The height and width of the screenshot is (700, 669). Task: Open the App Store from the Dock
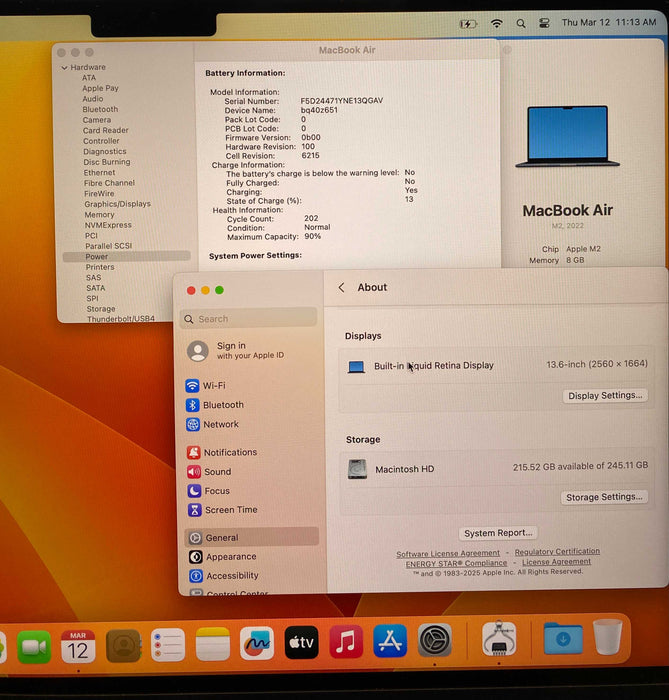tap(390, 641)
